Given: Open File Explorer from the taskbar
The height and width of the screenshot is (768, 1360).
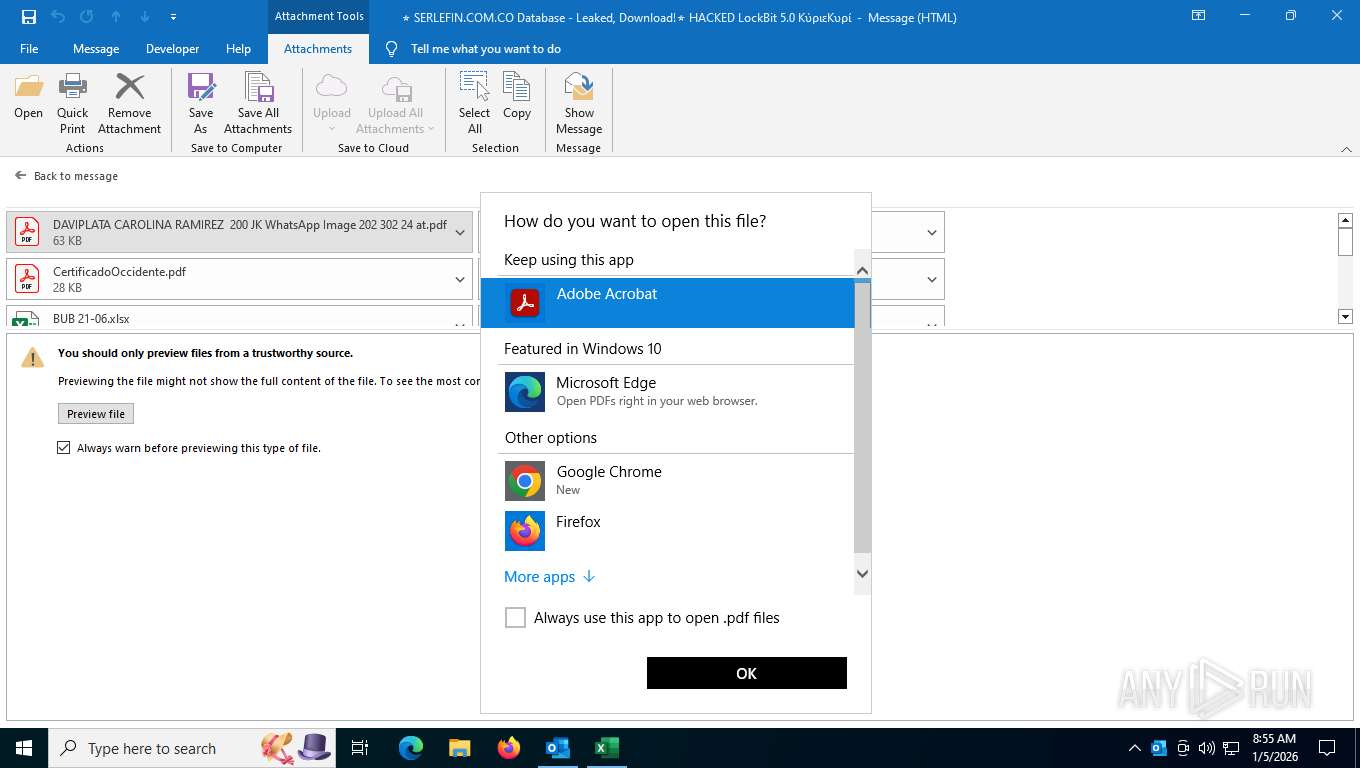Looking at the screenshot, I should pos(459,748).
